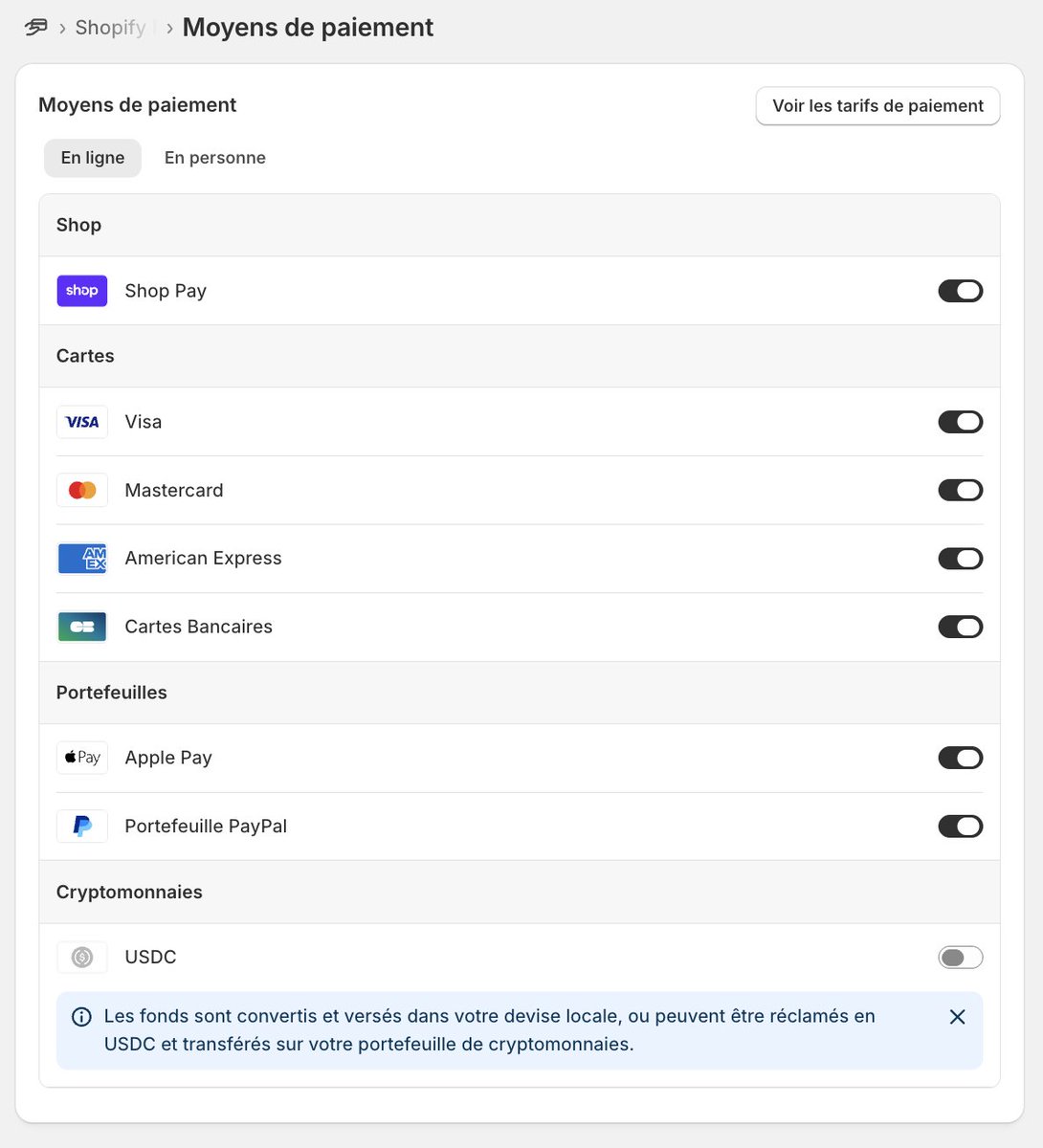Click the Visa label text
This screenshot has width=1043, height=1148.
(x=144, y=422)
